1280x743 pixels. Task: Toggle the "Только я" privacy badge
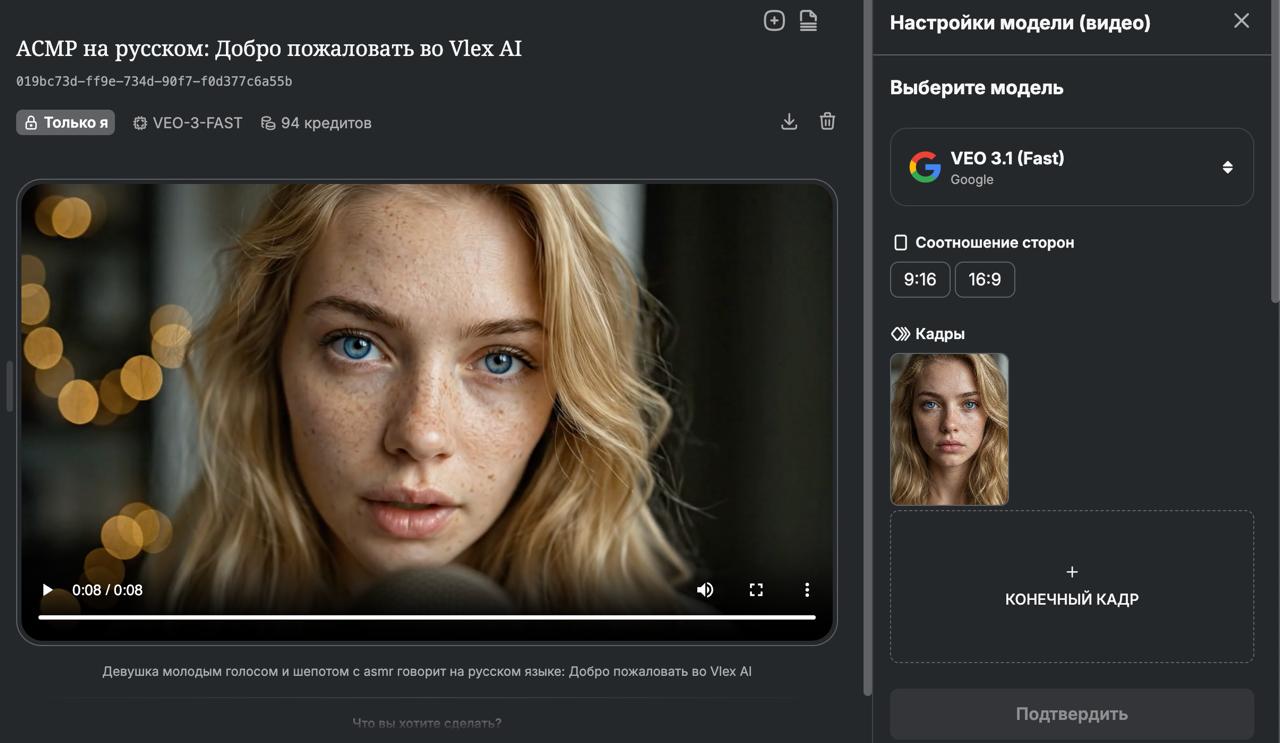pos(65,123)
